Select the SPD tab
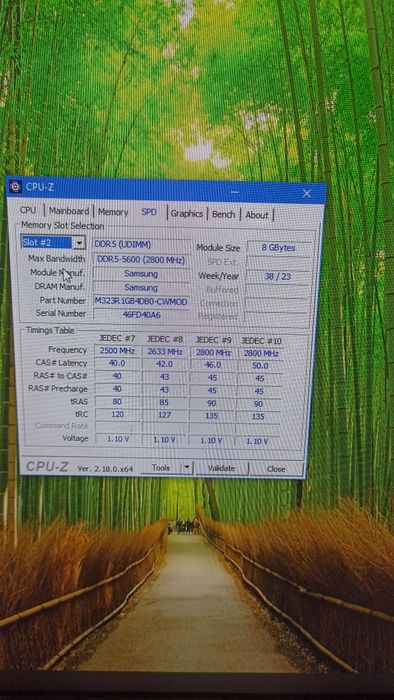The width and height of the screenshot is (394, 700). 149,212
